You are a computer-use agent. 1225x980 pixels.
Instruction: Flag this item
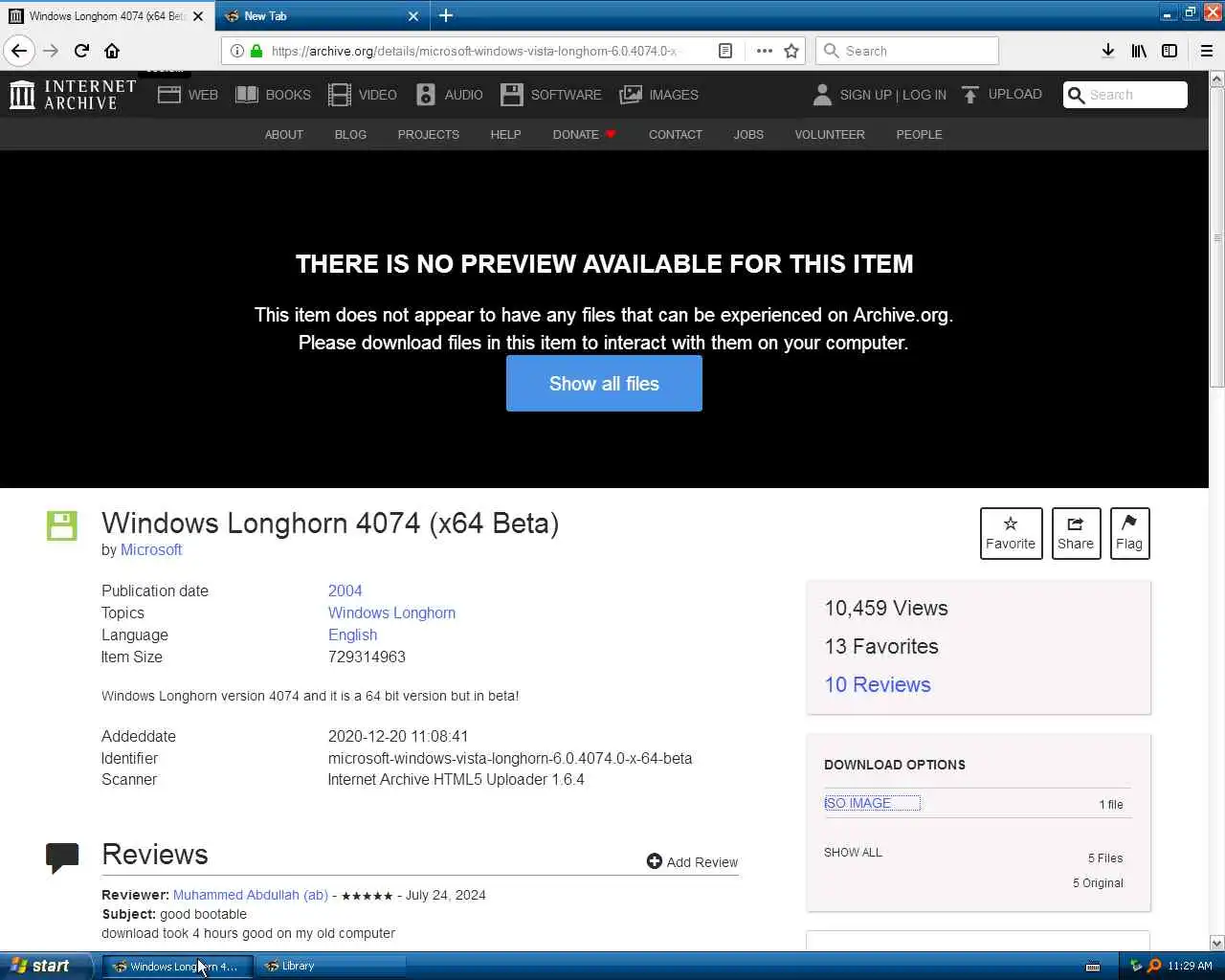point(1129,533)
